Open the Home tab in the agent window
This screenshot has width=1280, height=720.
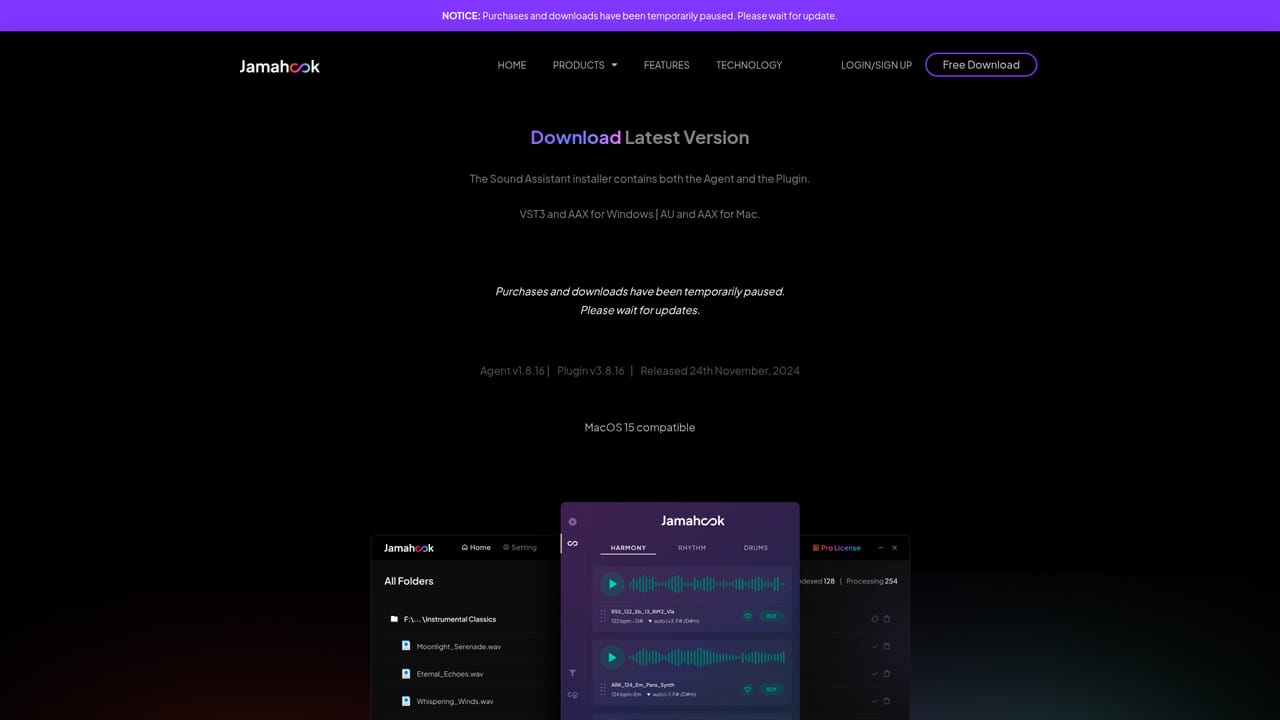point(476,548)
